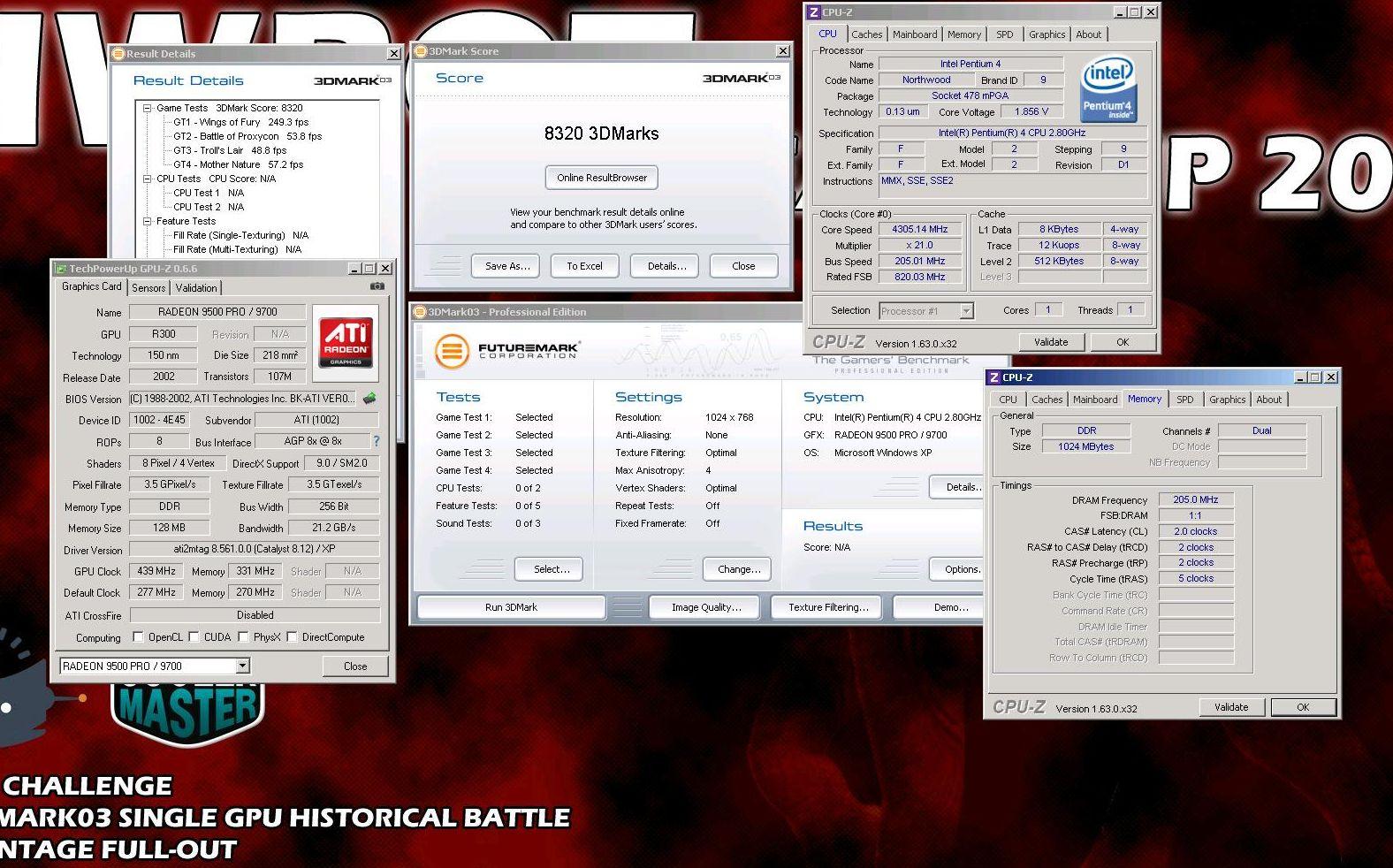This screenshot has width=1393, height=868.
Task: Click the 3DMark Score window title icon
Action: click(421, 51)
